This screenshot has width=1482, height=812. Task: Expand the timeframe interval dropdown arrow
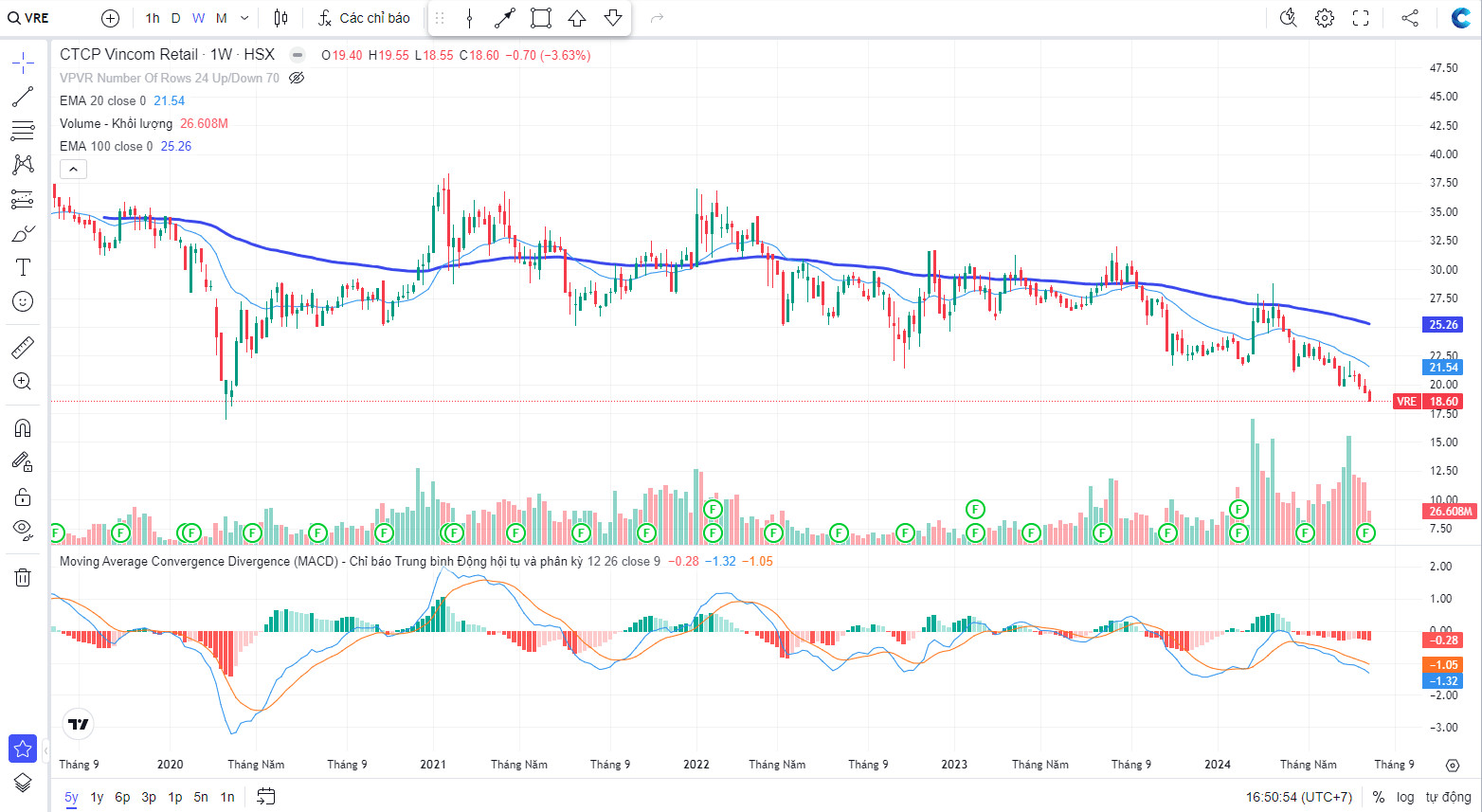point(244,18)
